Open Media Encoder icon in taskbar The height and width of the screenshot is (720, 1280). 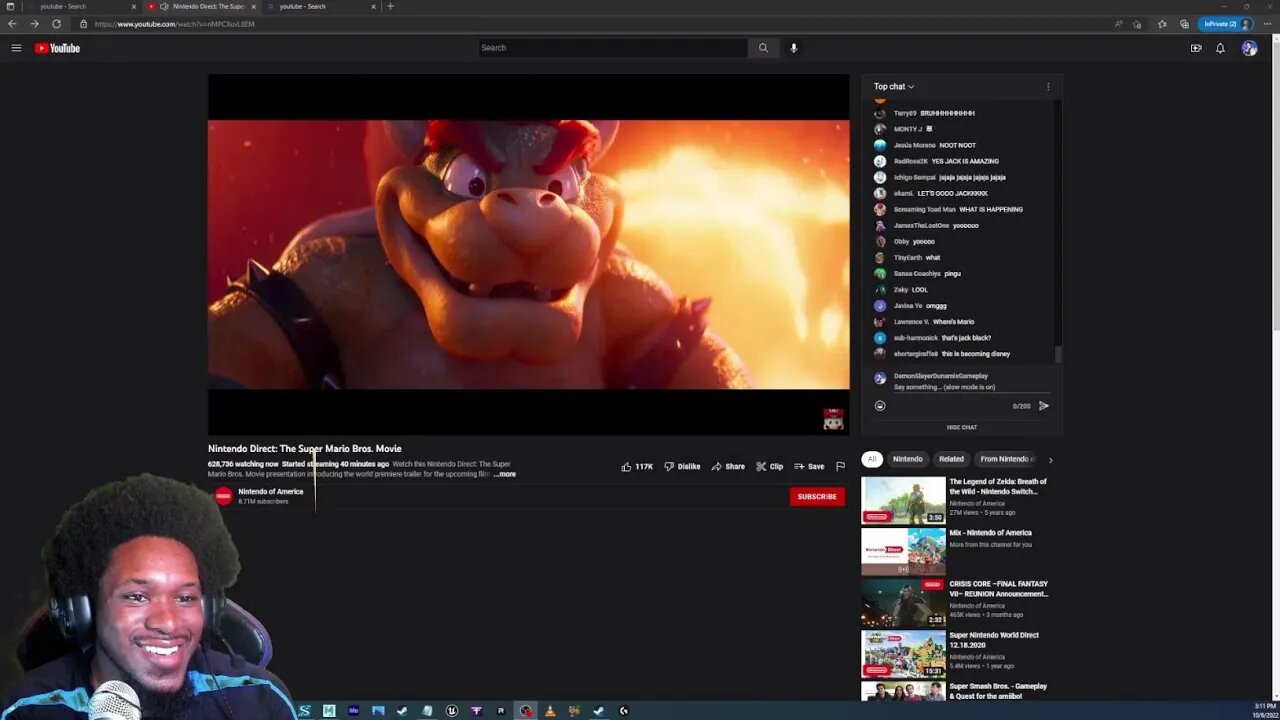[x=354, y=711]
